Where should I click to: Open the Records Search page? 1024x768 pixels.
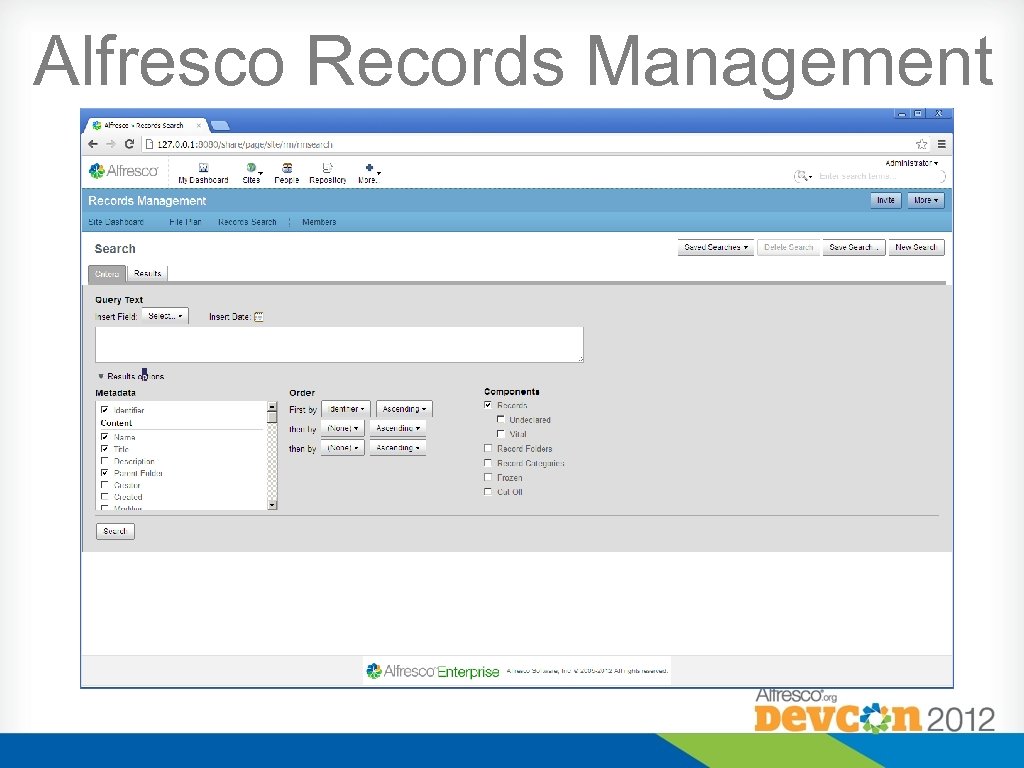pyautogui.click(x=247, y=222)
